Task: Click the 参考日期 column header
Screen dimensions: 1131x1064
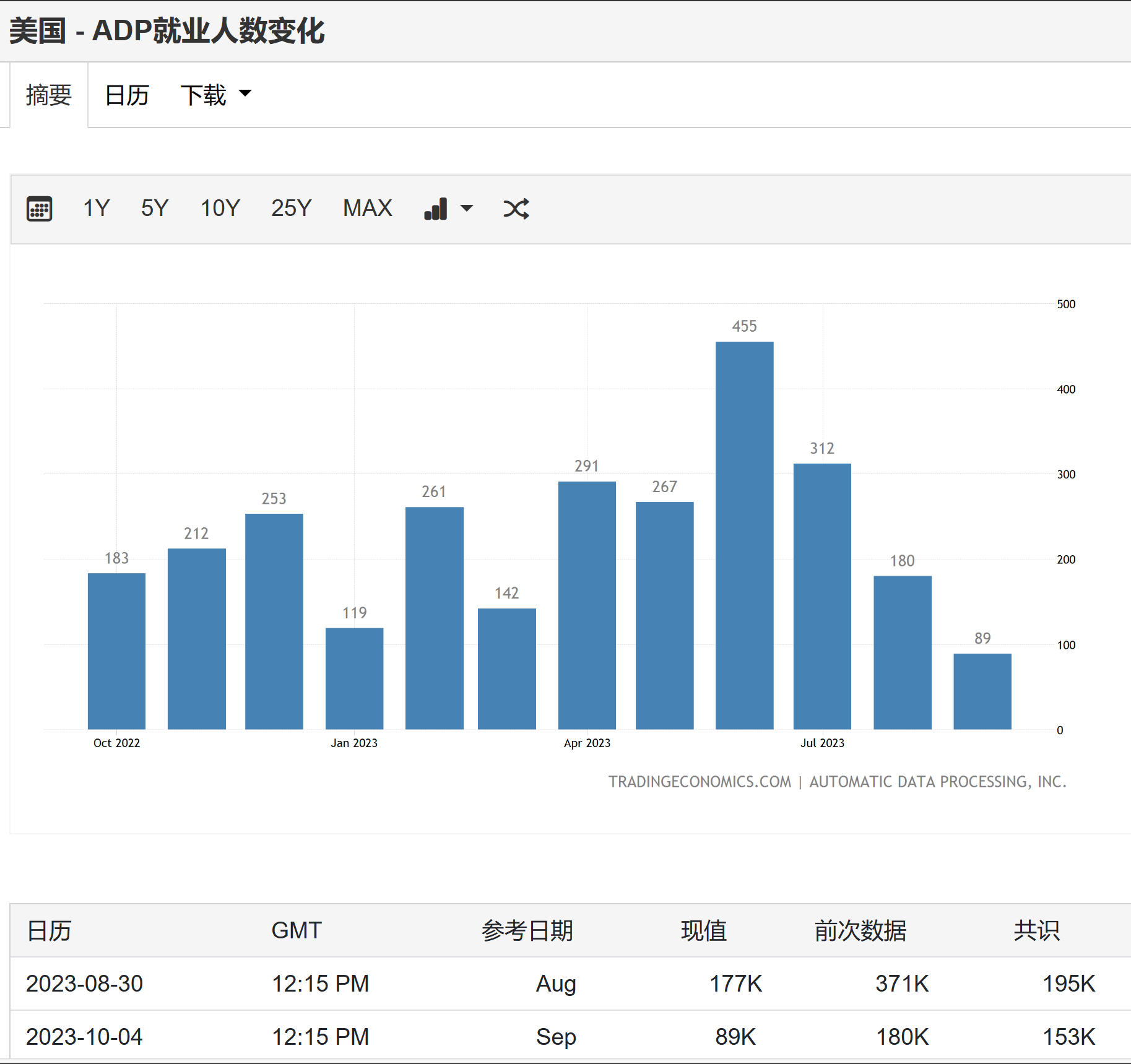Action: point(527,930)
